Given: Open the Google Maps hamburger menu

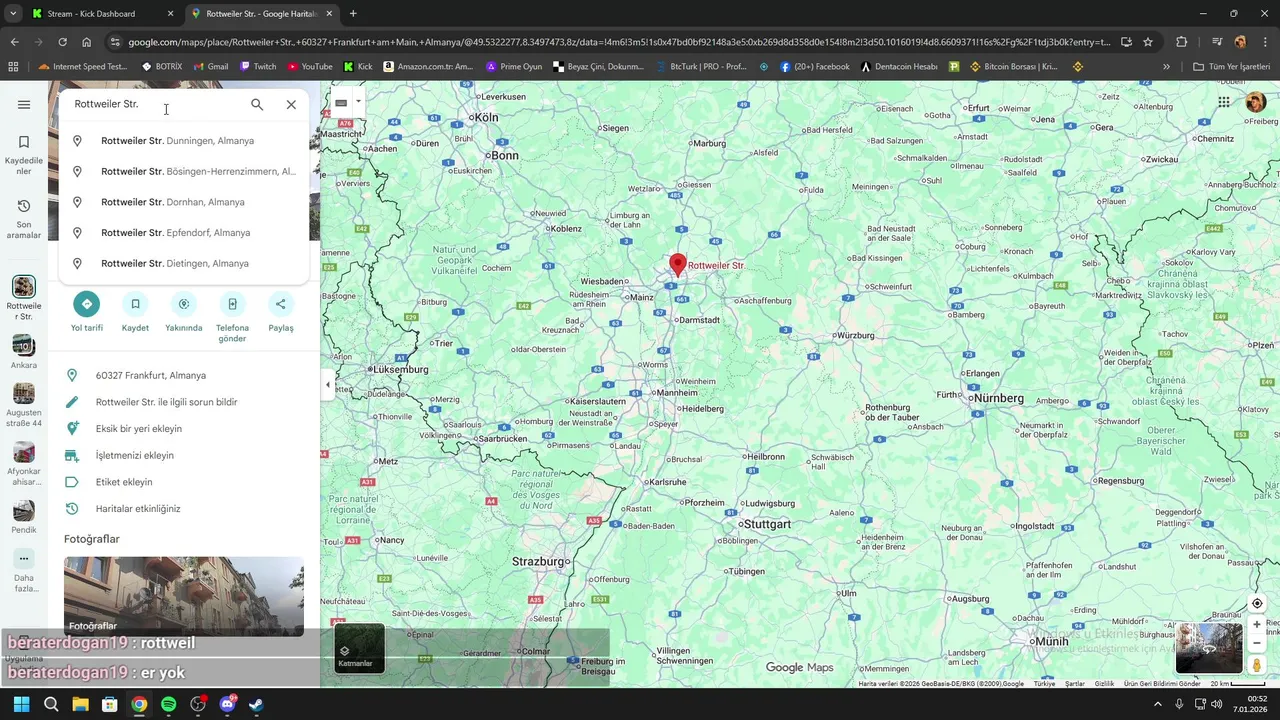Looking at the screenshot, I should pyautogui.click(x=24, y=104).
